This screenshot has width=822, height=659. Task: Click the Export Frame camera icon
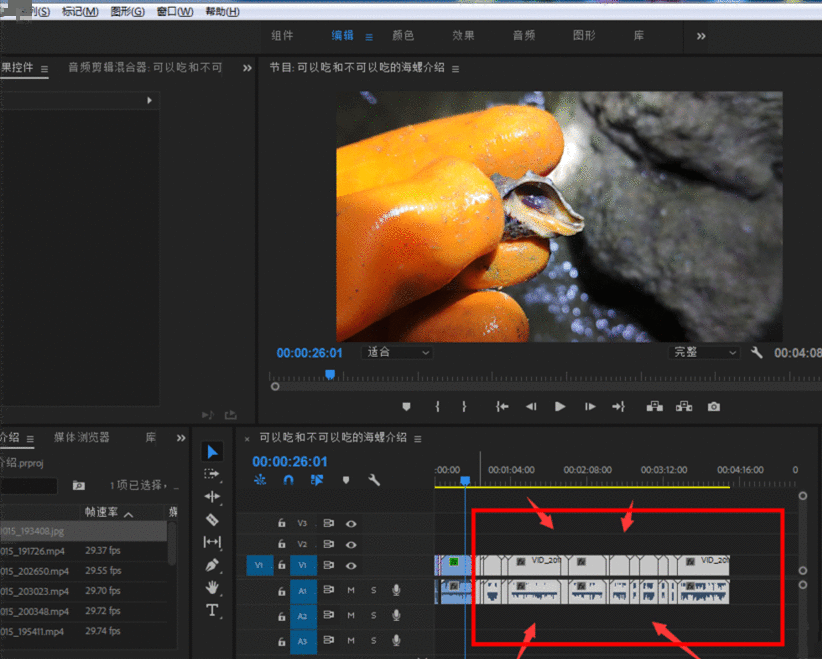(x=713, y=407)
